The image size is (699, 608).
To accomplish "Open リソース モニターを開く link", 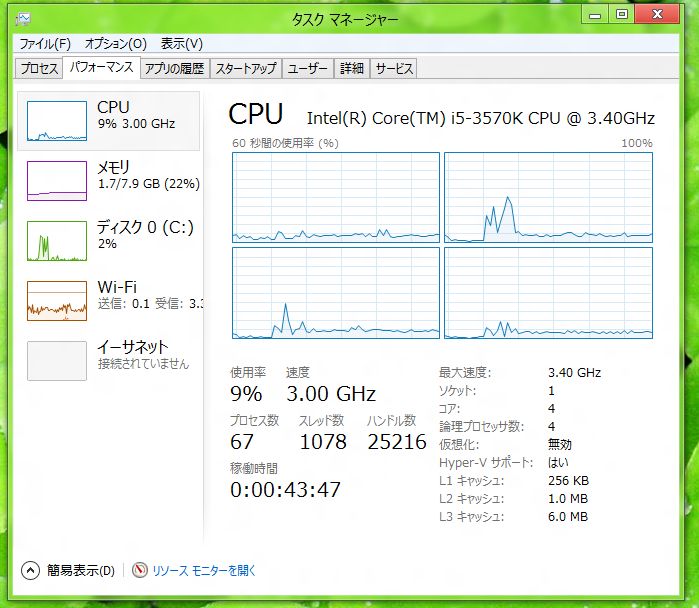I will 204,571.
